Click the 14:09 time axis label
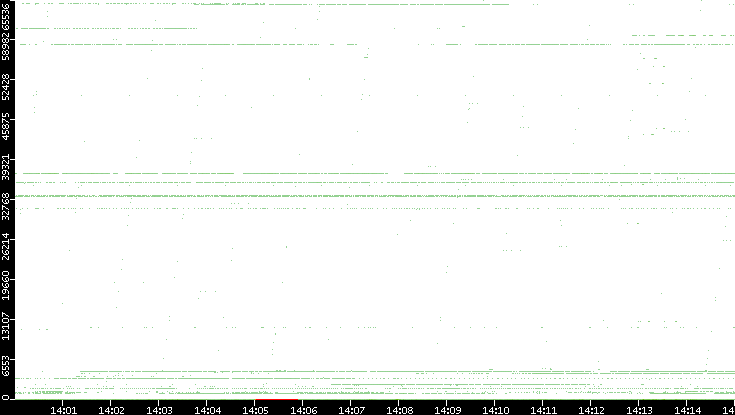735x415 pixels. [x=447, y=410]
